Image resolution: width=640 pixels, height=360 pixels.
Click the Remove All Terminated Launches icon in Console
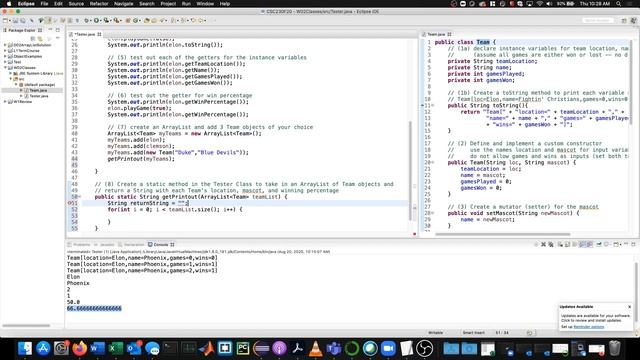pyautogui.click(x=551, y=244)
